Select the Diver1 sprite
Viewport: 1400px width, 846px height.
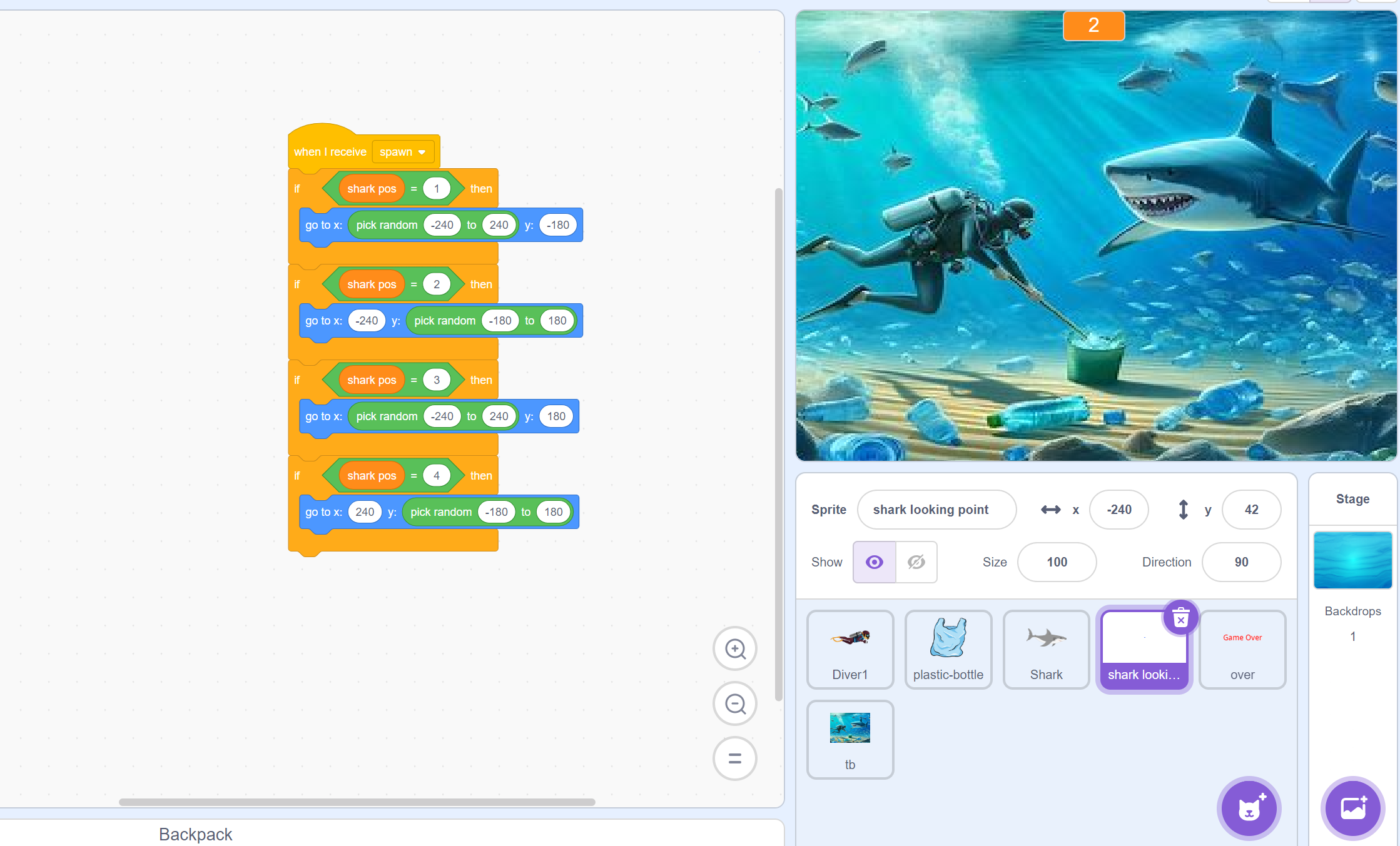point(850,649)
